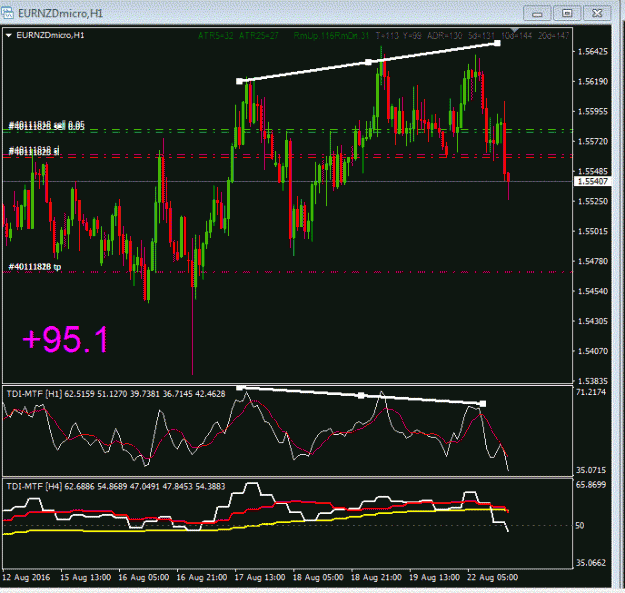Image resolution: width=625 pixels, height=593 pixels.
Task: Click the '12 Aug 2016' time axis label
Action: (26, 577)
